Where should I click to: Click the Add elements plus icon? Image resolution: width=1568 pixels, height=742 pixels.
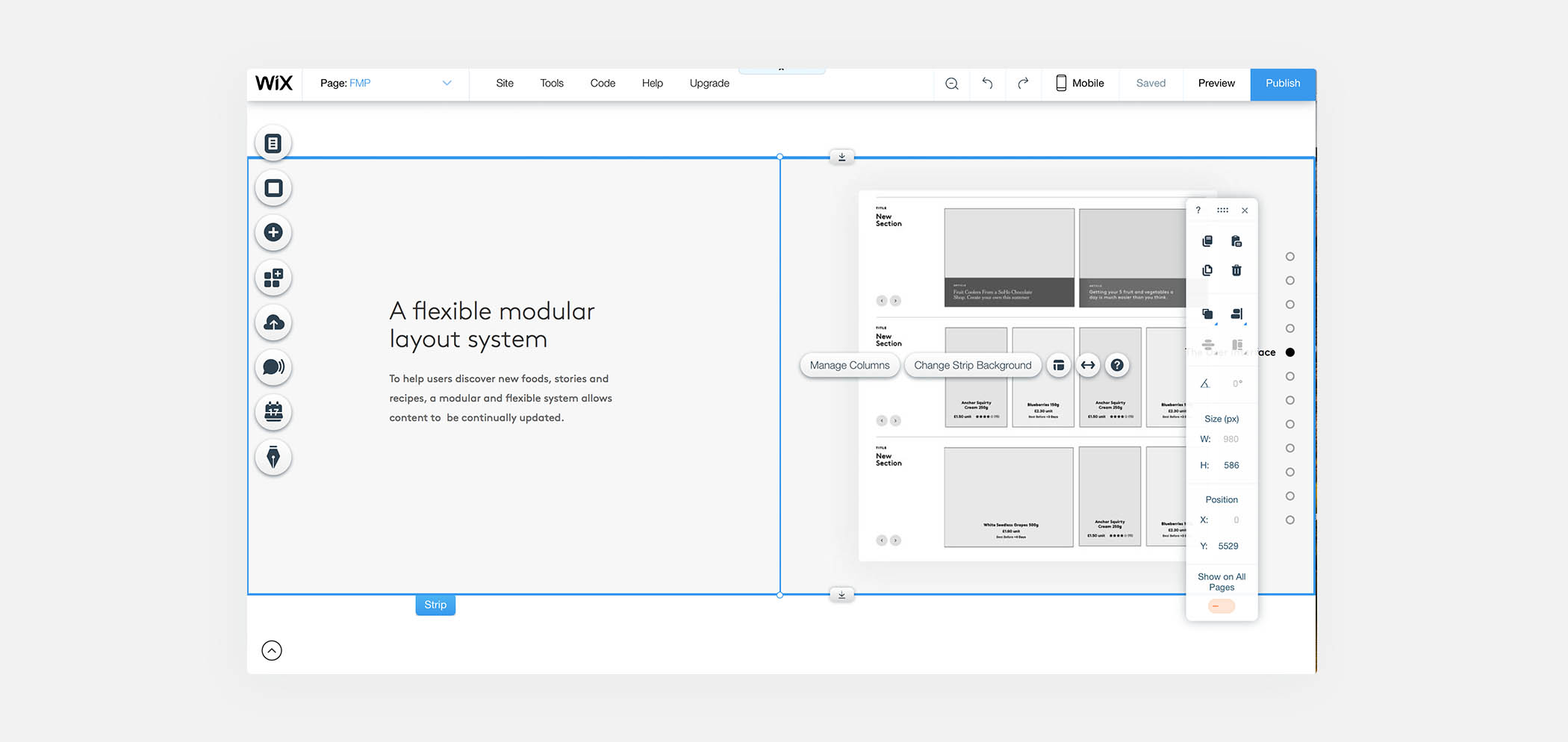click(x=273, y=233)
